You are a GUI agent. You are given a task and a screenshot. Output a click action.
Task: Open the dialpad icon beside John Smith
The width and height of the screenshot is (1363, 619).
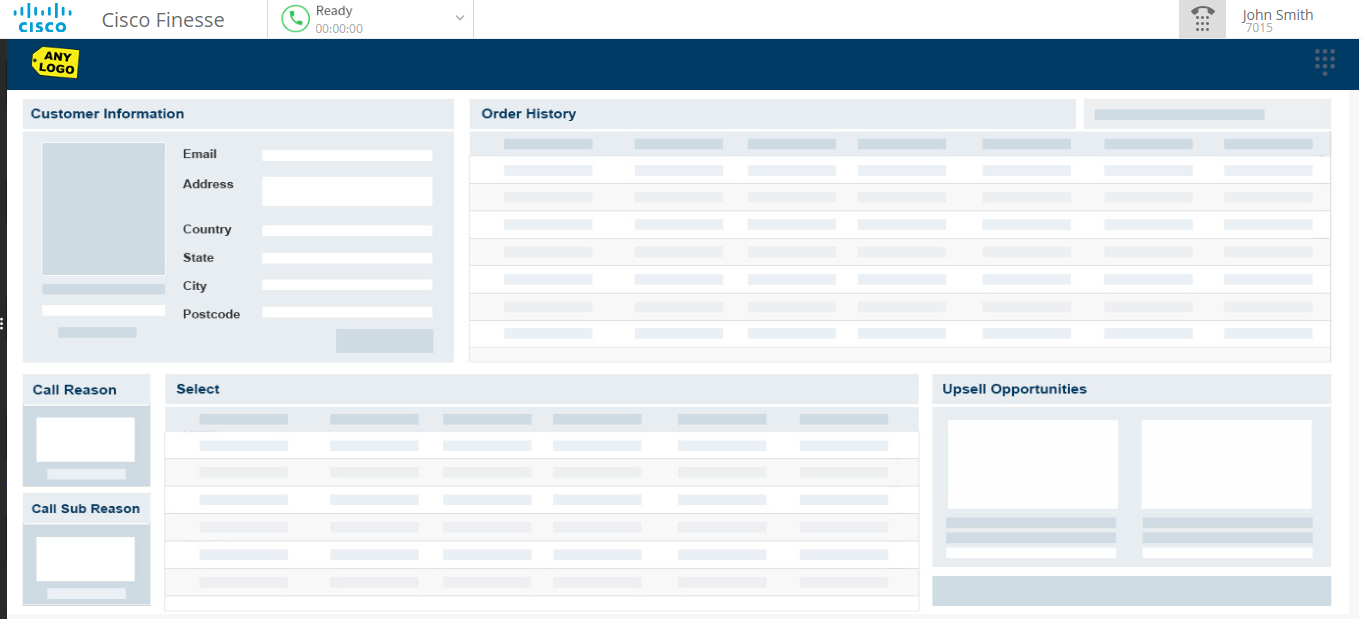click(1202, 18)
